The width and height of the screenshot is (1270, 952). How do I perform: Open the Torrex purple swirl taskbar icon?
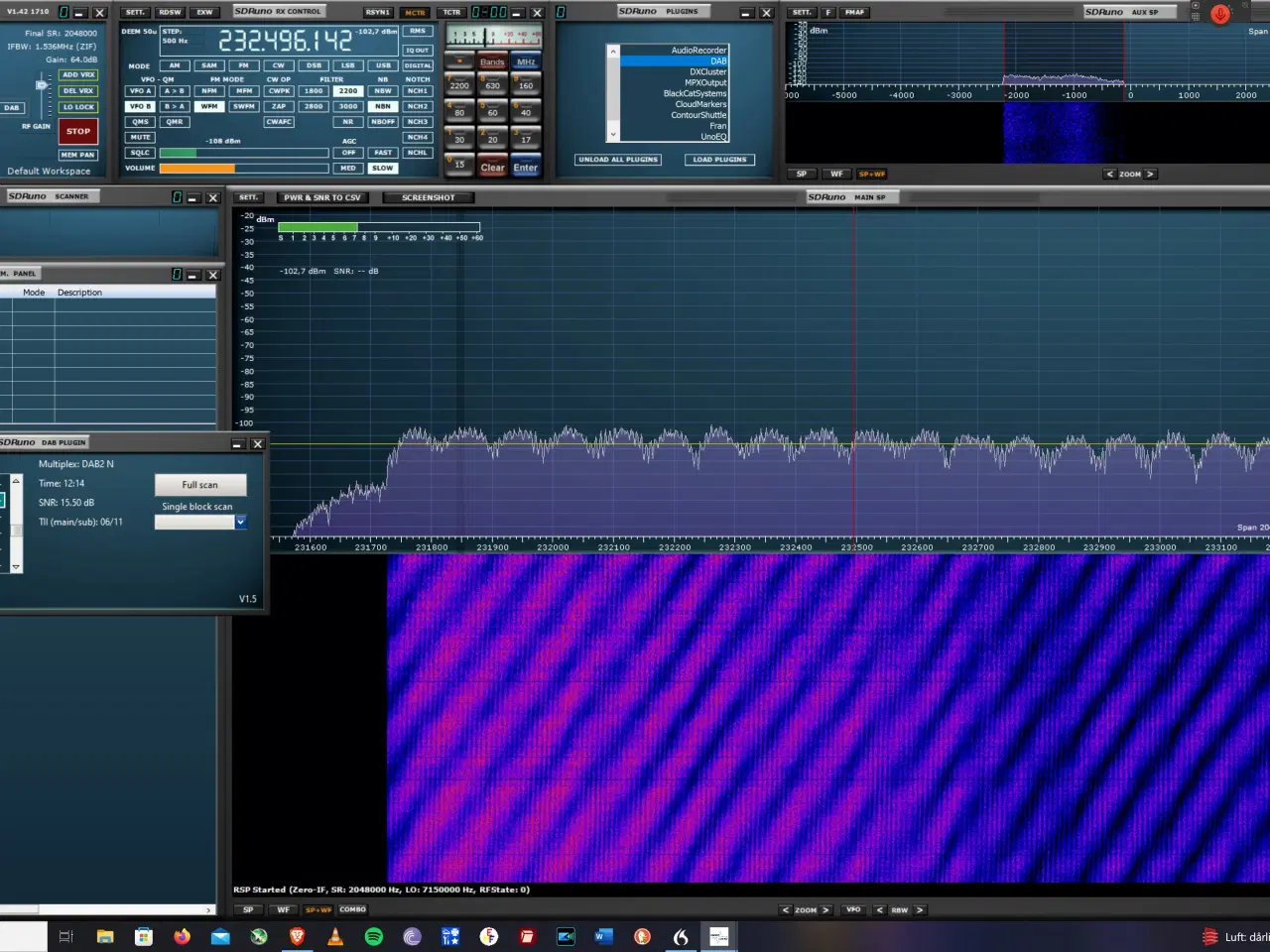point(412,936)
